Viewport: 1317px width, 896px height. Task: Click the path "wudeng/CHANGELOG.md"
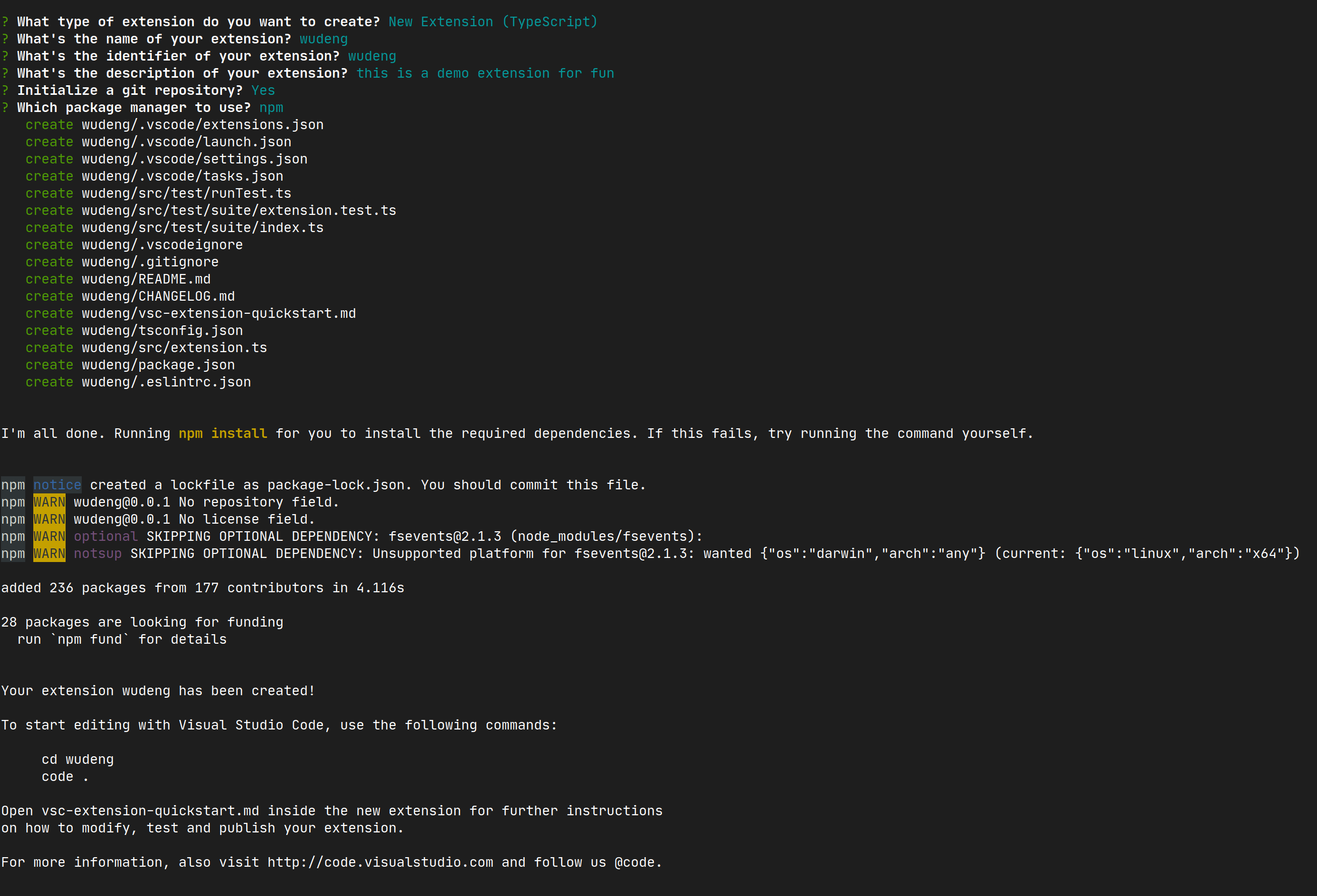point(158,297)
